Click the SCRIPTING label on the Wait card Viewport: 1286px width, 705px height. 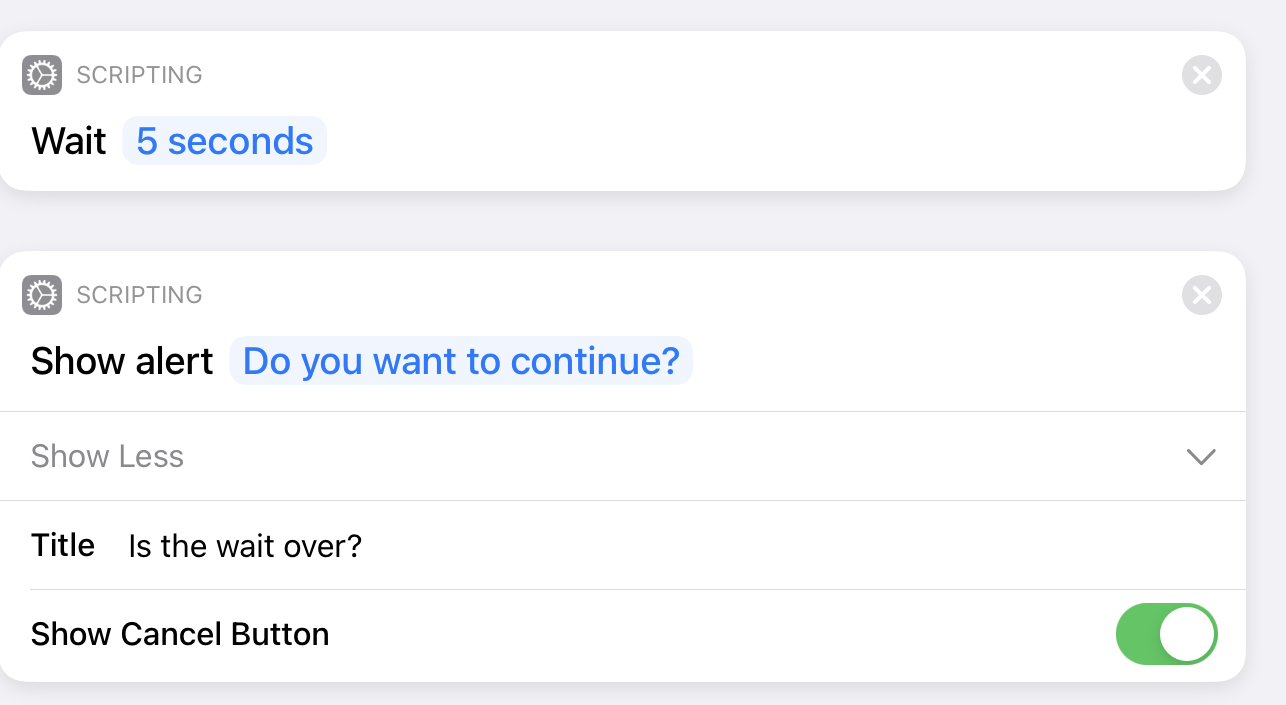tap(139, 75)
